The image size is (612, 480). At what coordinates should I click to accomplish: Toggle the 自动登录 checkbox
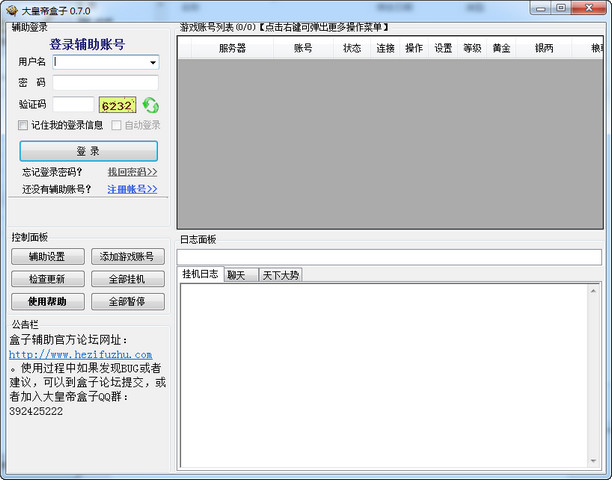click(117, 126)
